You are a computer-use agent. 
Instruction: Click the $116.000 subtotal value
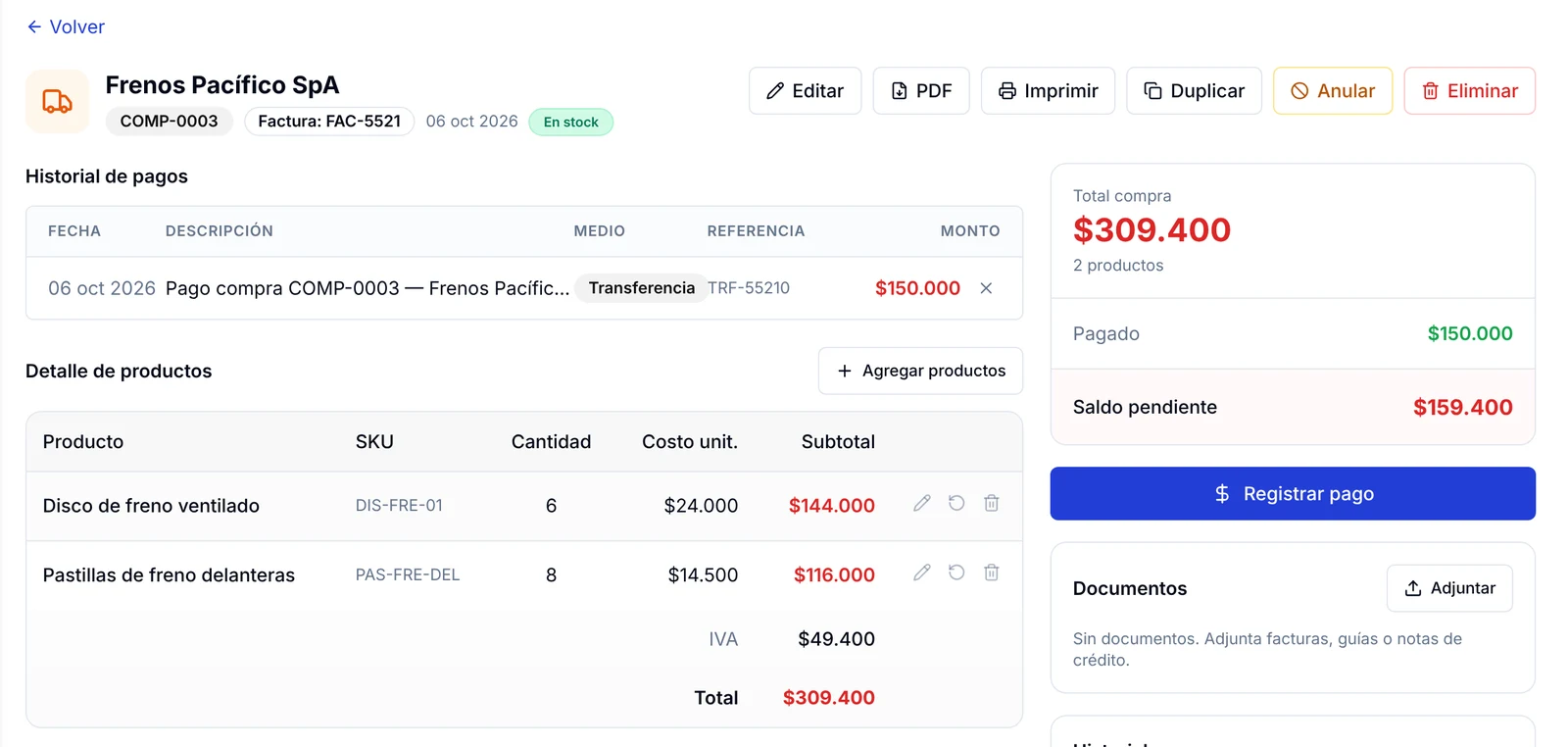tap(834, 575)
